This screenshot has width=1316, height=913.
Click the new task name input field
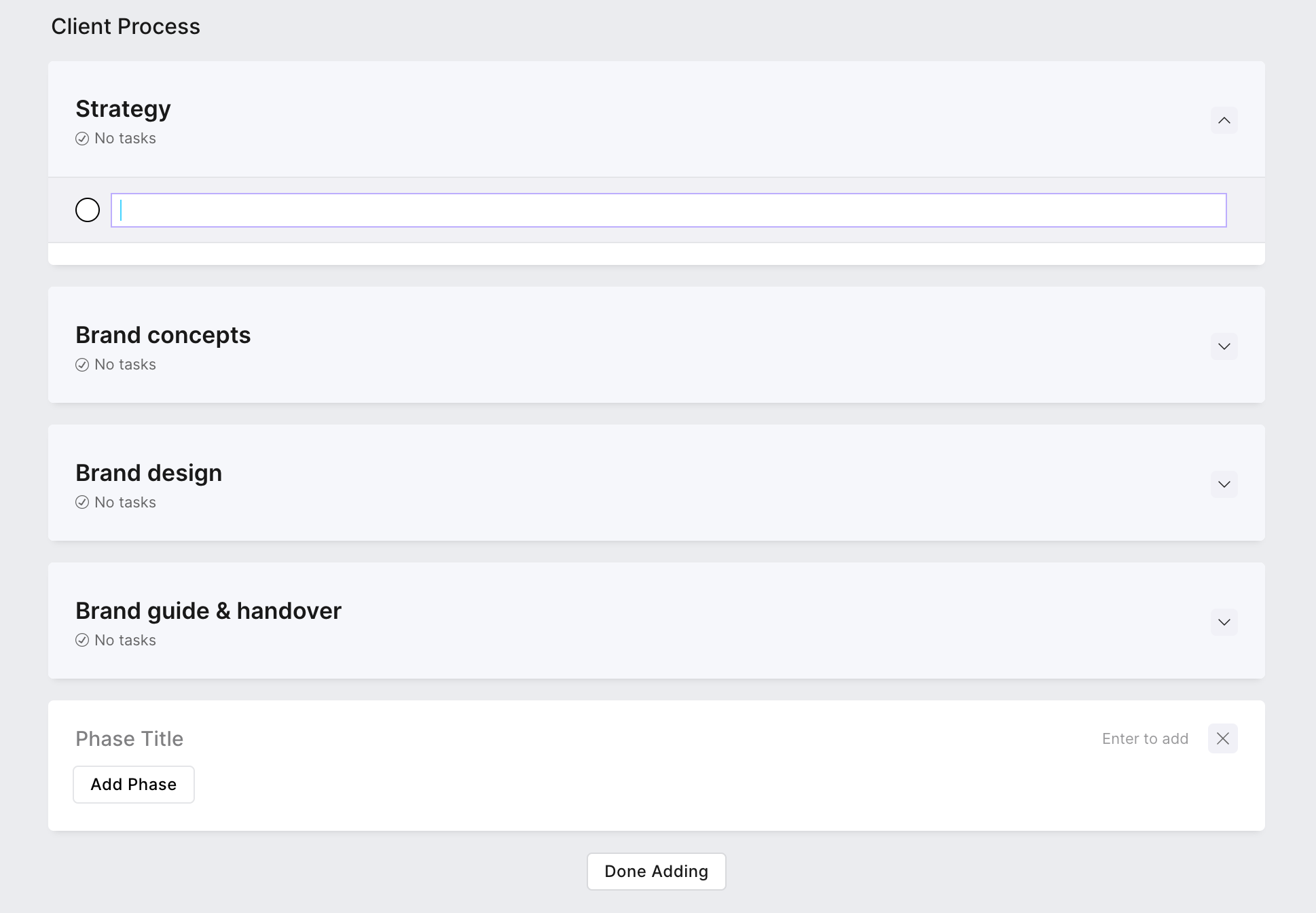click(x=668, y=210)
